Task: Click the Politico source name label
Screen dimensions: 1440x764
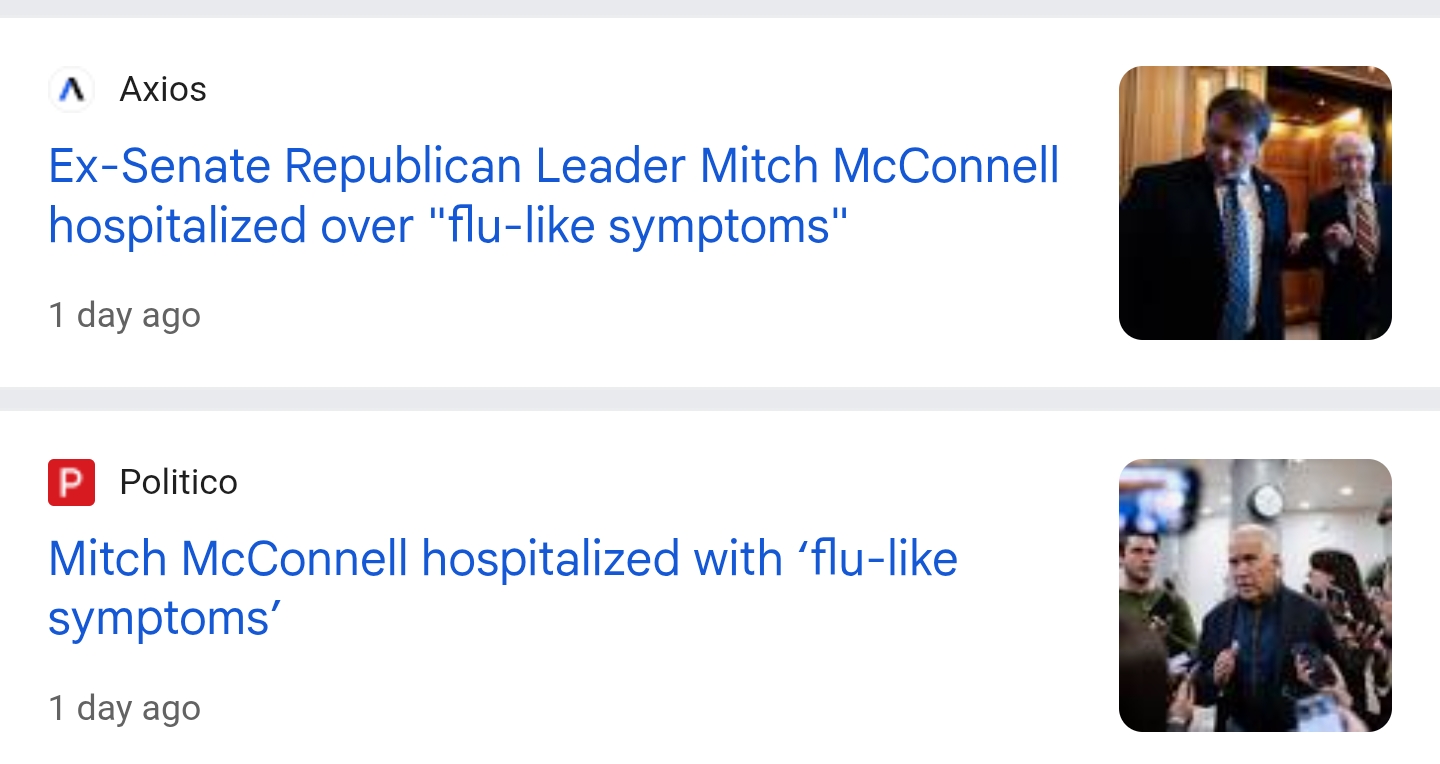Action: pyautogui.click(x=178, y=482)
